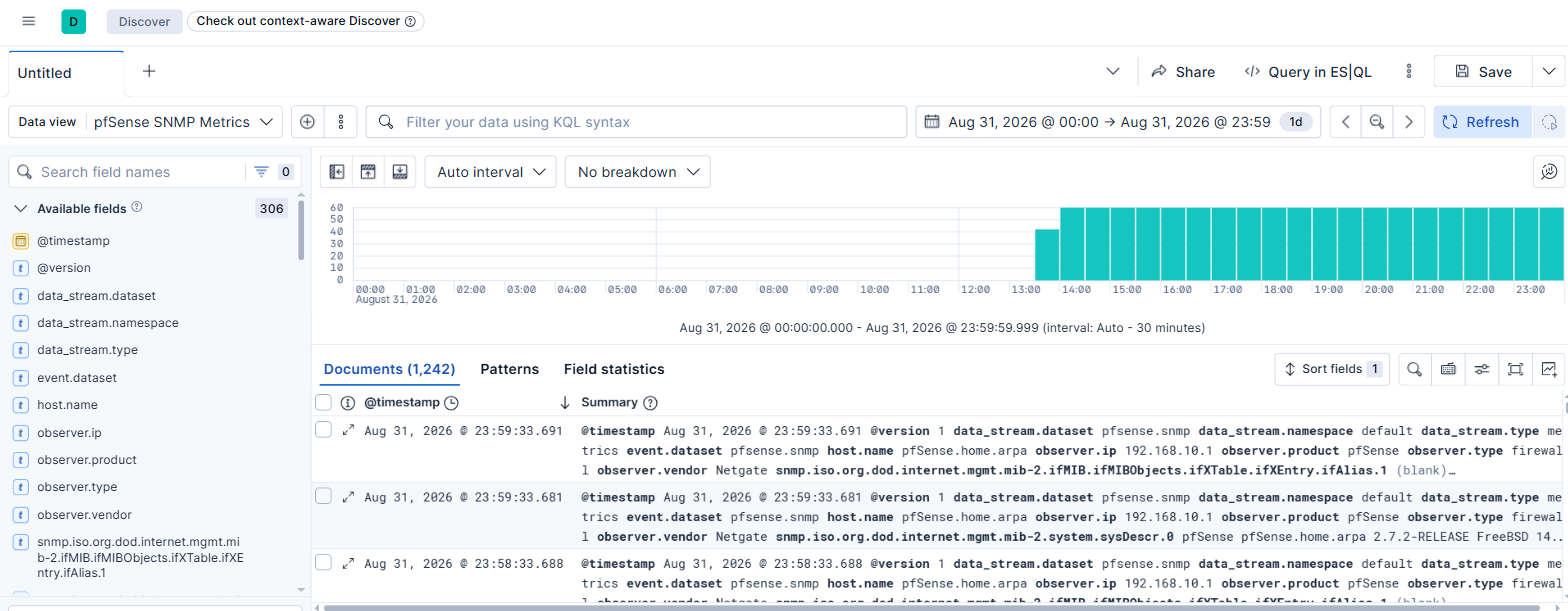Hide the histogram chart
This screenshot has height=611, width=1568.
tap(368, 172)
